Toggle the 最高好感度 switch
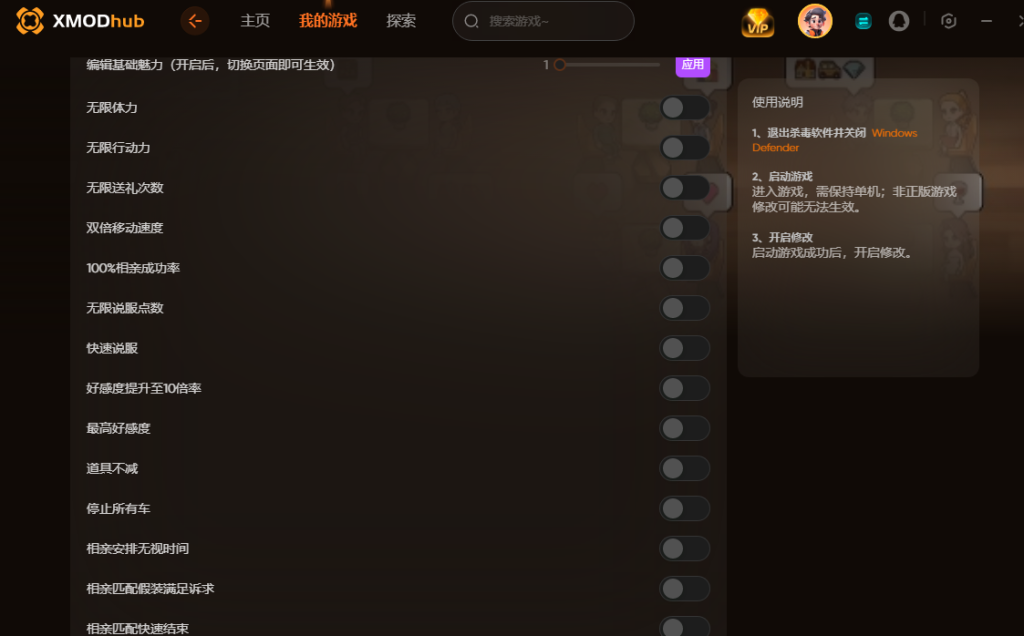The width and height of the screenshot is (1024, 636). click(x=684, y=428)
